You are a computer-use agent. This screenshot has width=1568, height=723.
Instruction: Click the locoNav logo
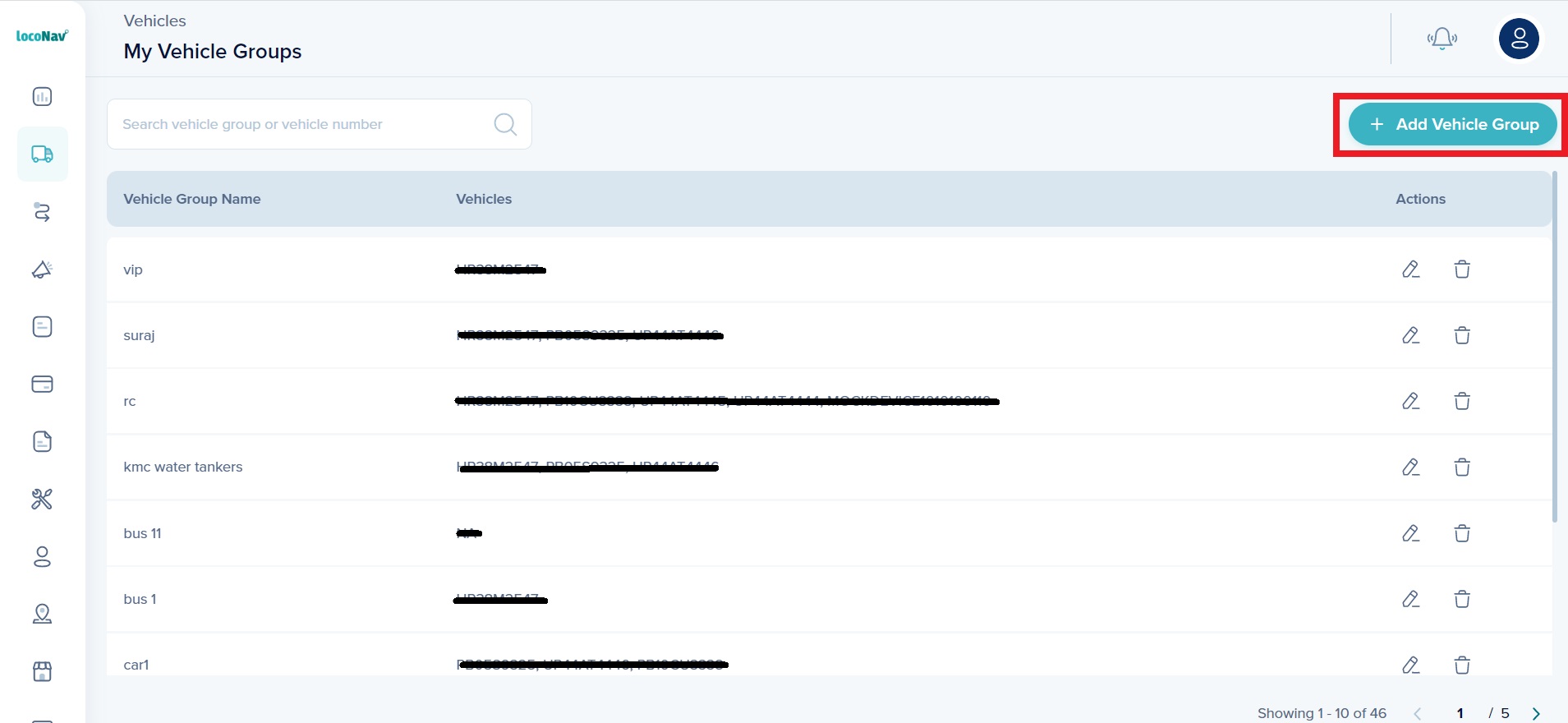pos(42,36)
